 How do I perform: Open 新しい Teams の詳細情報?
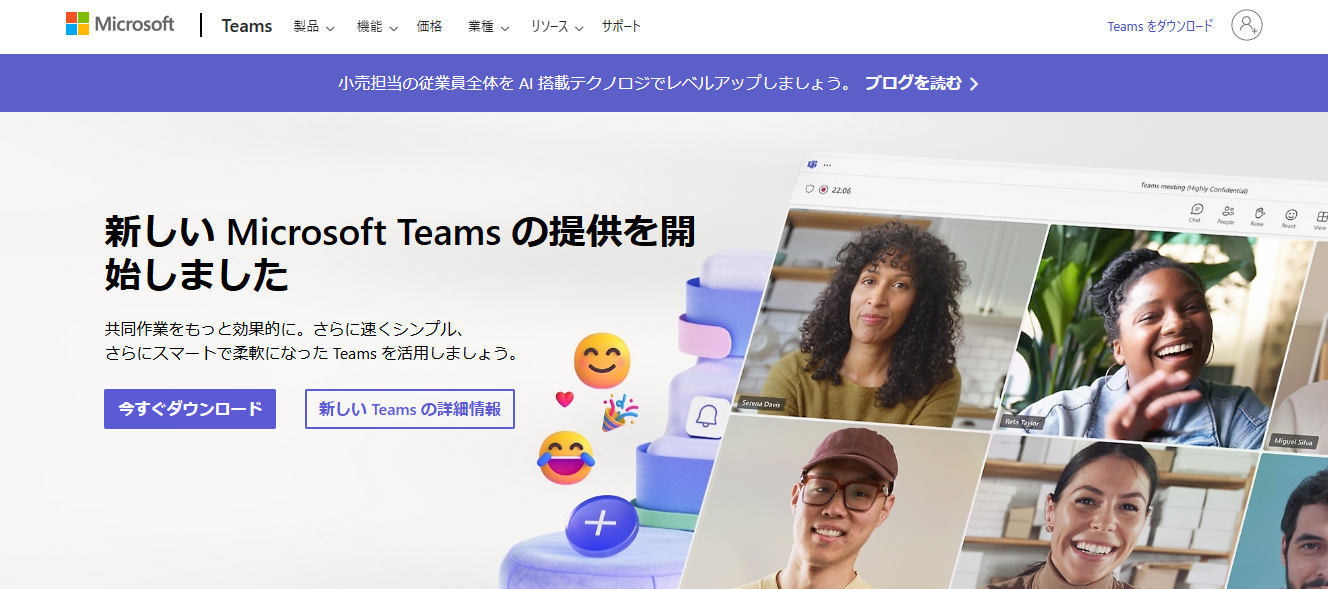click(409, 409)
